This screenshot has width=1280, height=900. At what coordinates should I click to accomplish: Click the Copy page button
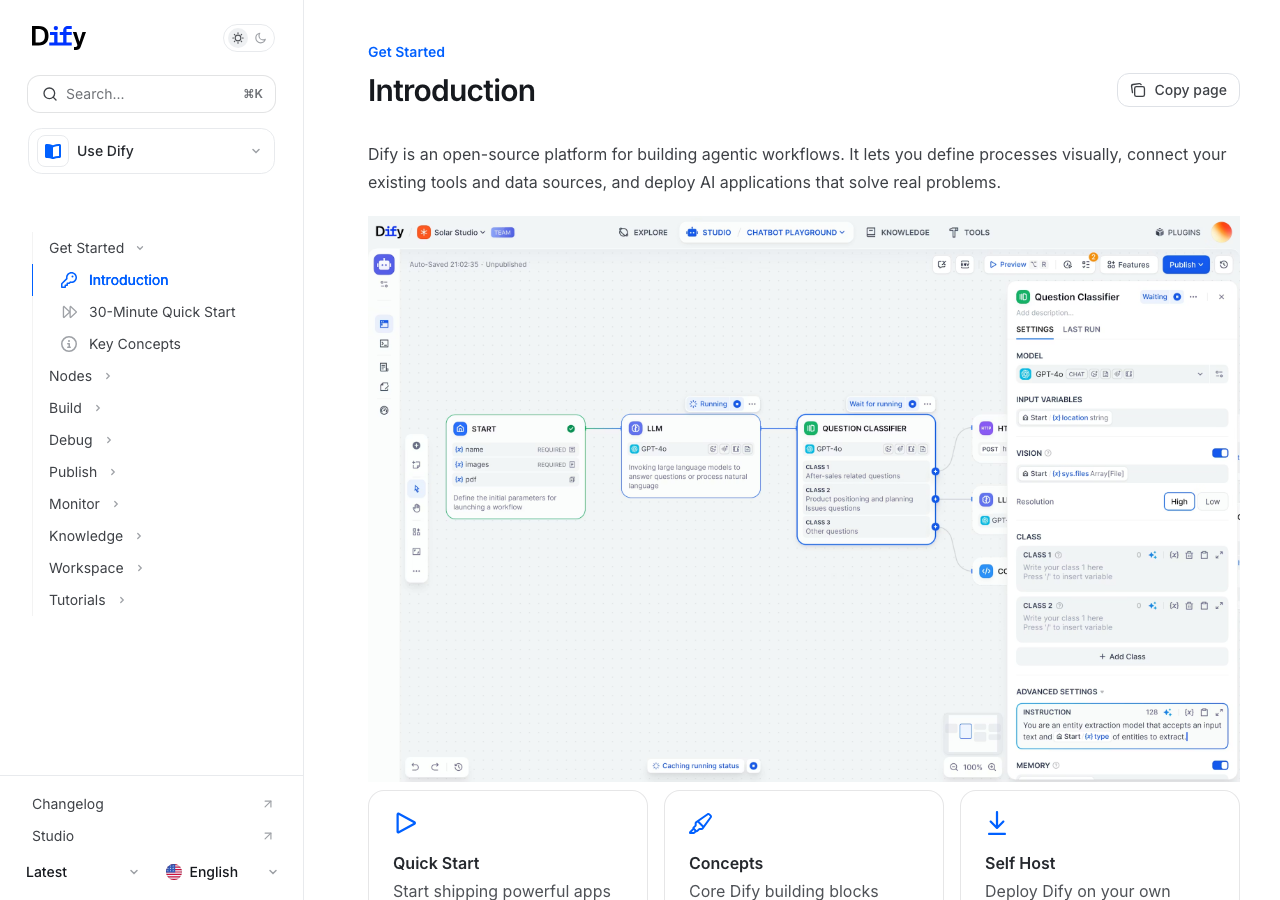[x=1178, y=90]
